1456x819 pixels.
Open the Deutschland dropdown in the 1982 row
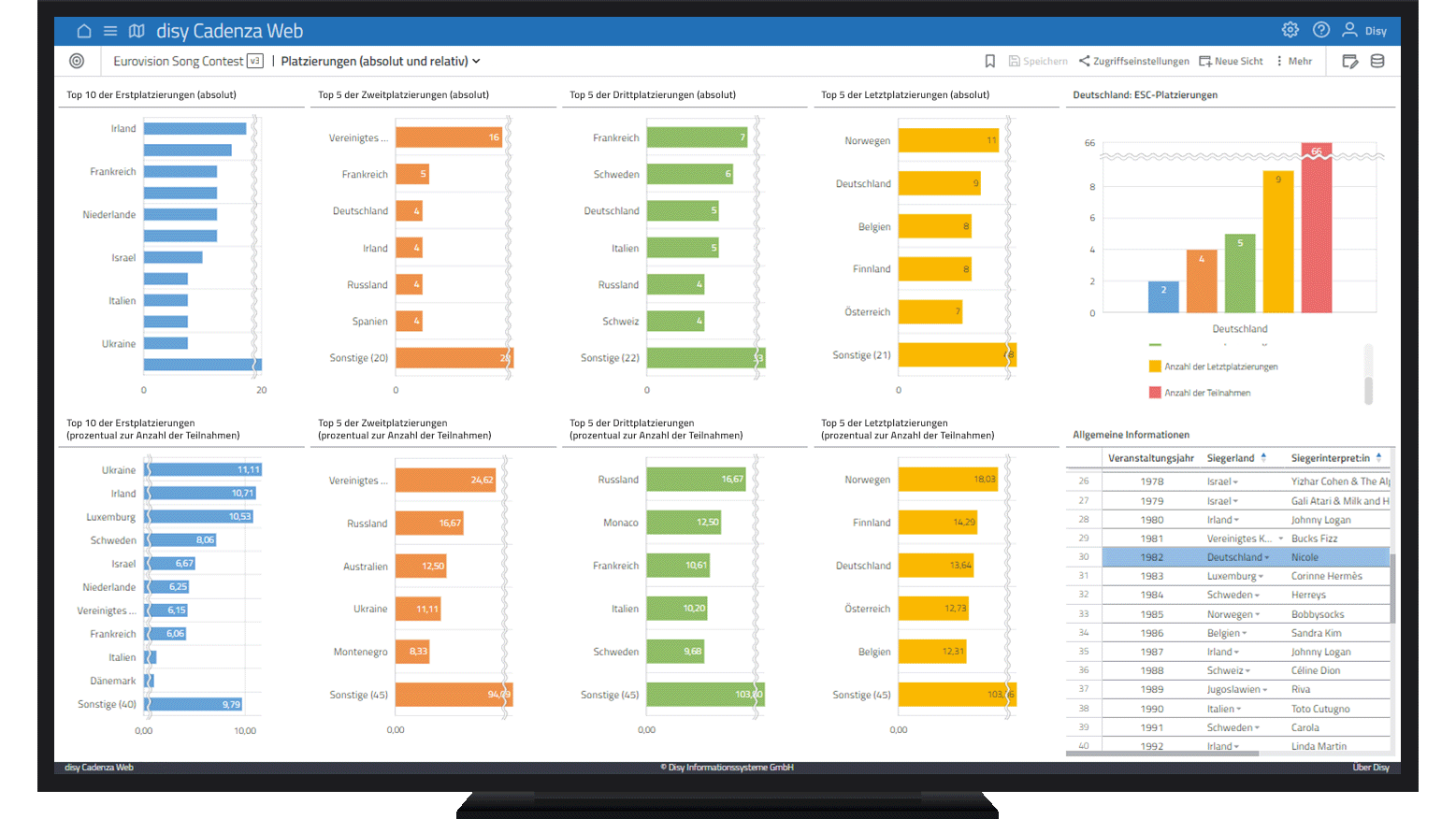coord(1266,557)
